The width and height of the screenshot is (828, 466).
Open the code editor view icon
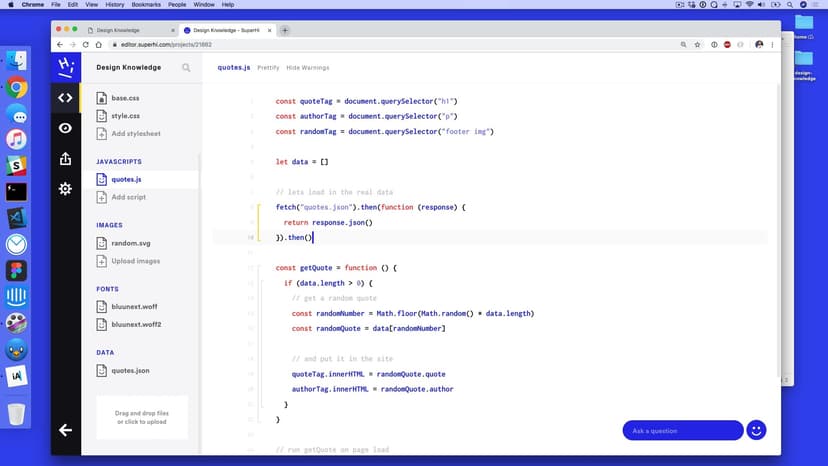(65, 98)
